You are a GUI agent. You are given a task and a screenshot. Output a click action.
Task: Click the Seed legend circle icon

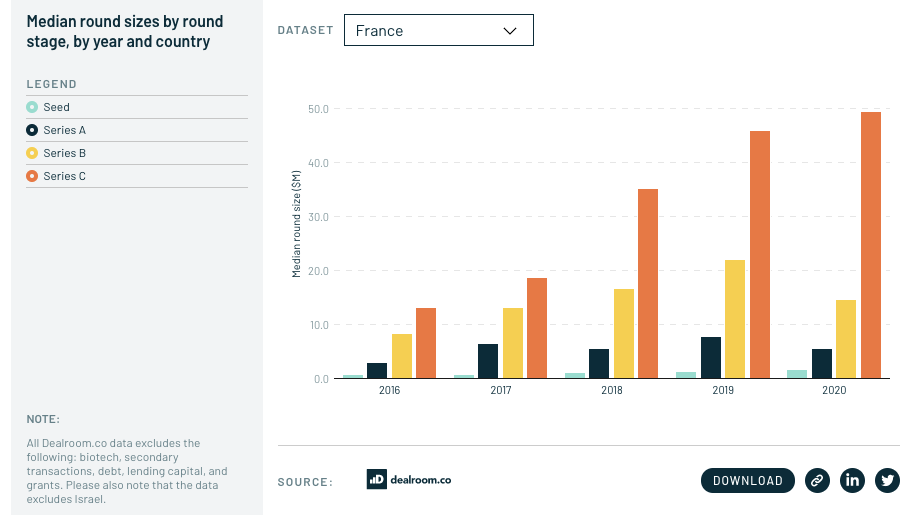[32, 107]
